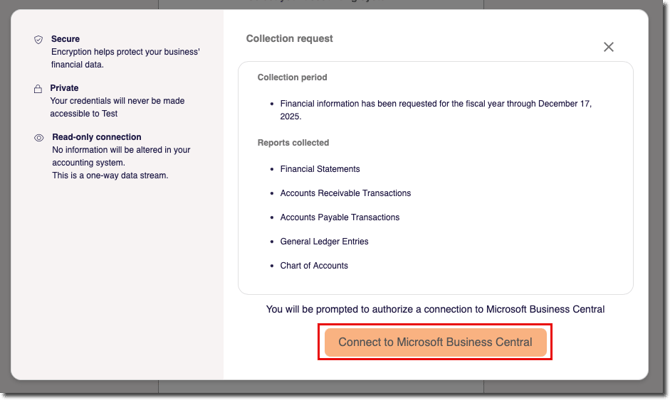Screen dimensions: 670x400
Task: Click the 'Collection period' label
Action: click(x=292, y=77)
